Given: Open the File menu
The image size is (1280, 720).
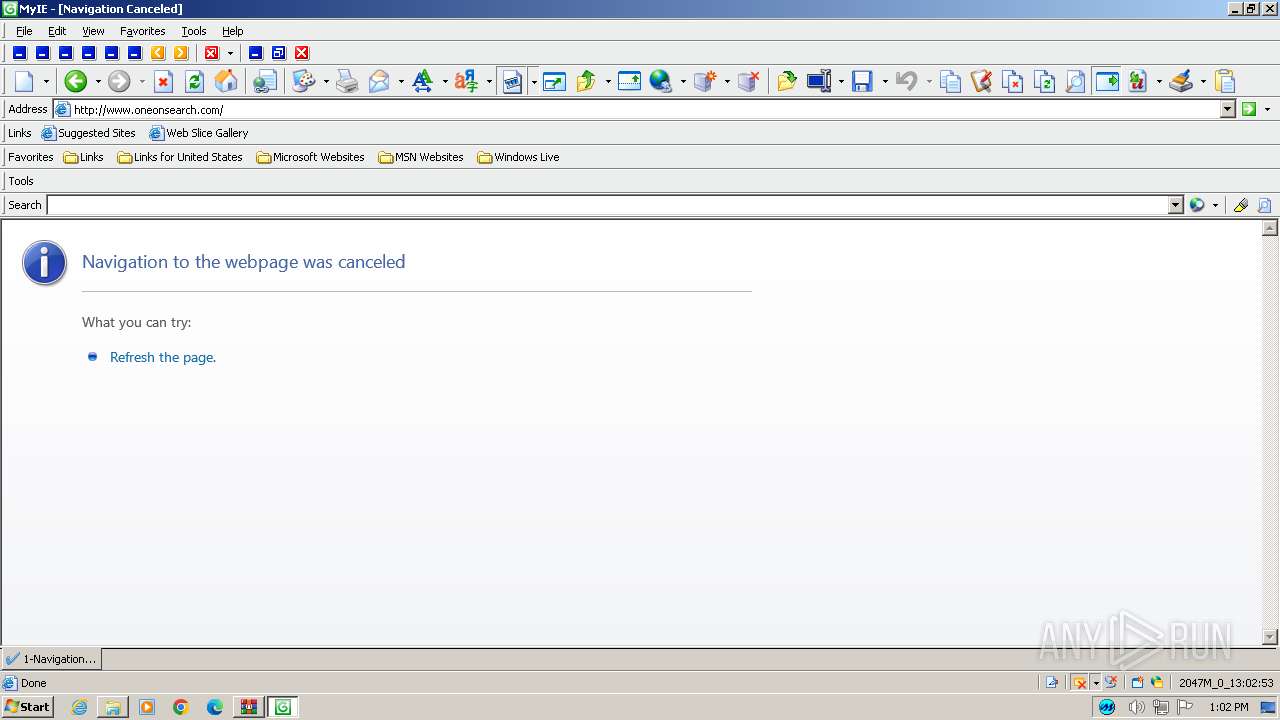Looking at the screenshot, I should coord(24,31).
